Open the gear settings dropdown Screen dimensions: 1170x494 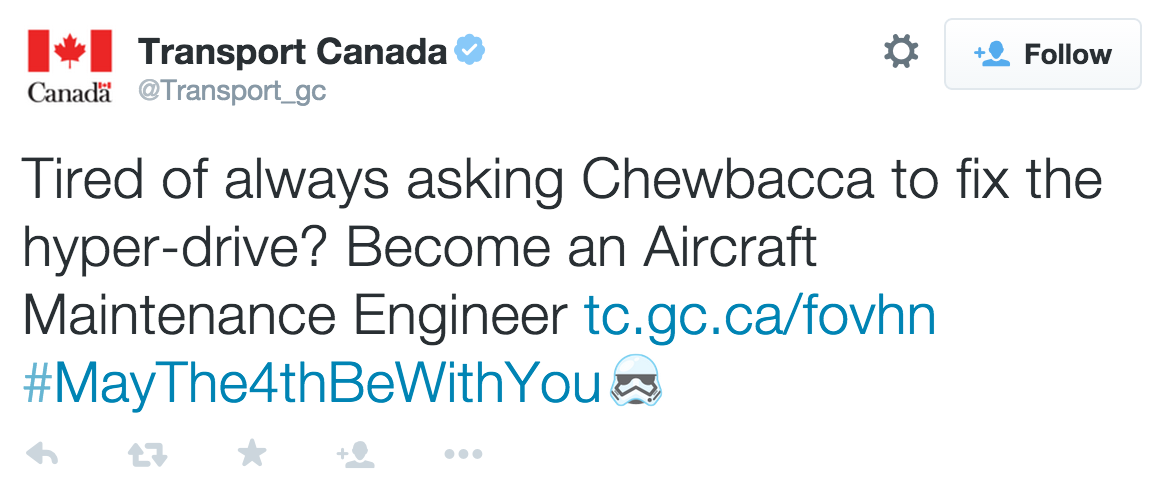click(901, 52)
